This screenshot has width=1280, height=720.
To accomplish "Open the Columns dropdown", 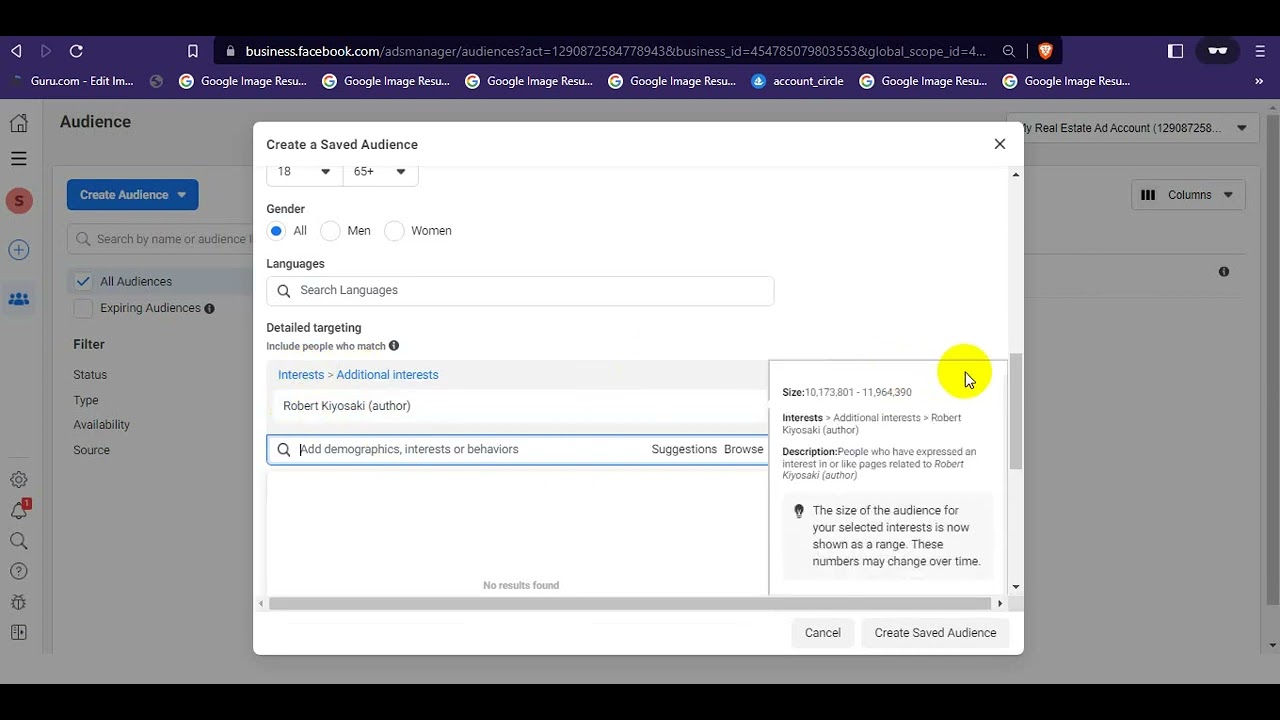I will pyautogui.click(x=1188, y=195).
